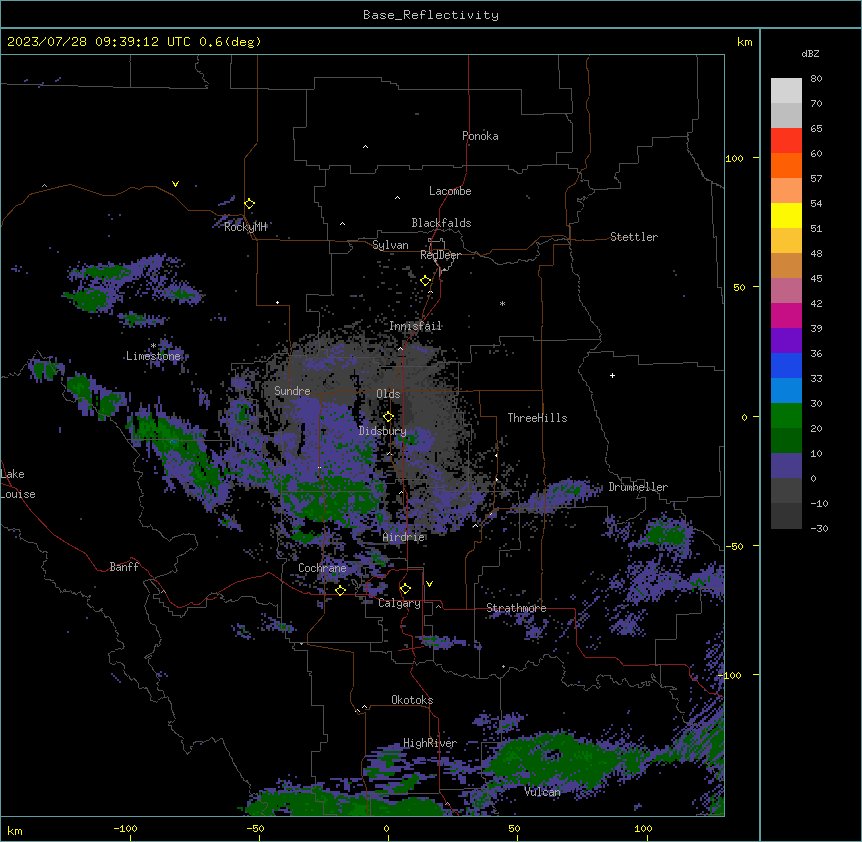Click the white plus marker west of Drumheller
862x842 pixels.
(612, 375)
